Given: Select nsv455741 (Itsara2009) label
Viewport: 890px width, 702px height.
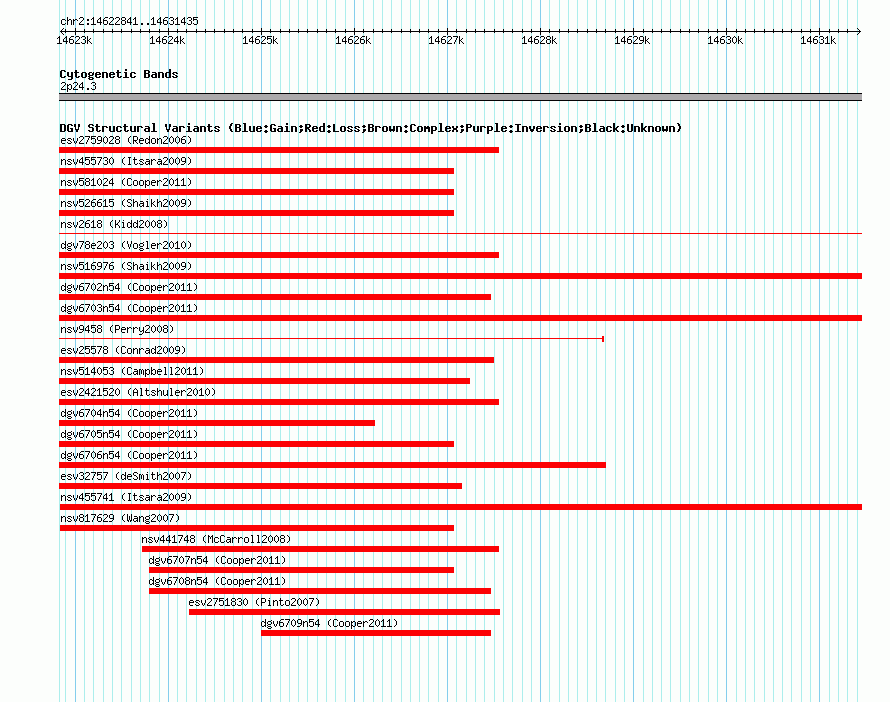Looking at the screenshot, I should 126,497.
